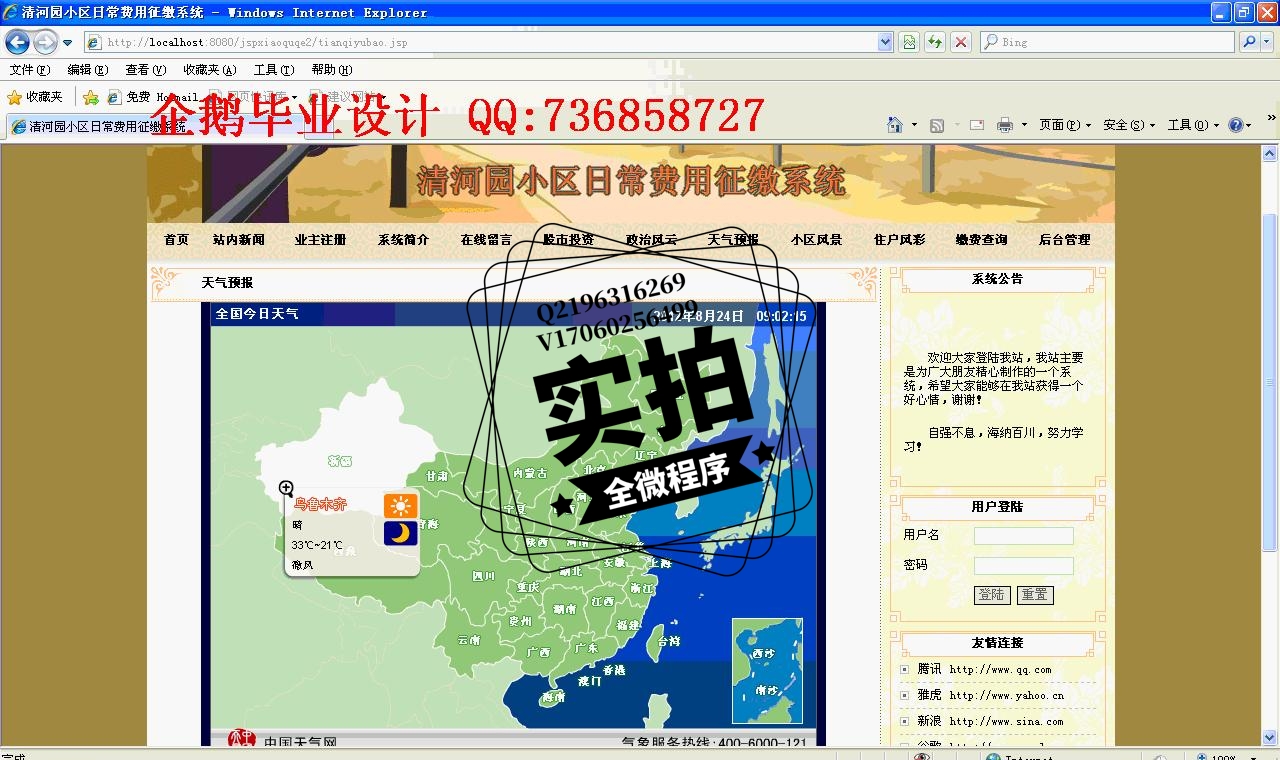Screen dimensions: 1280x760
Task: Click the 登陆 login button
Action: [992, 594]
